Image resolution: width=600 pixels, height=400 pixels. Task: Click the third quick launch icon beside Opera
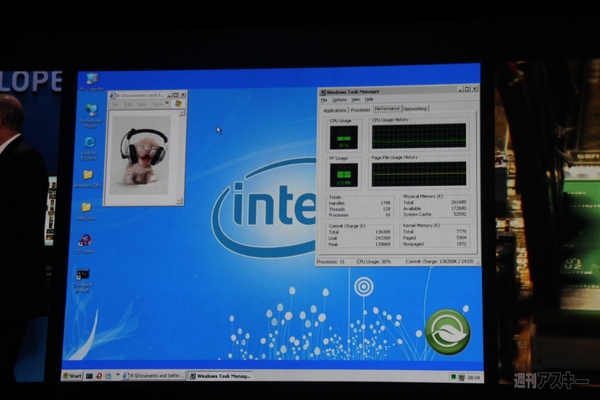tap(108, 376)
